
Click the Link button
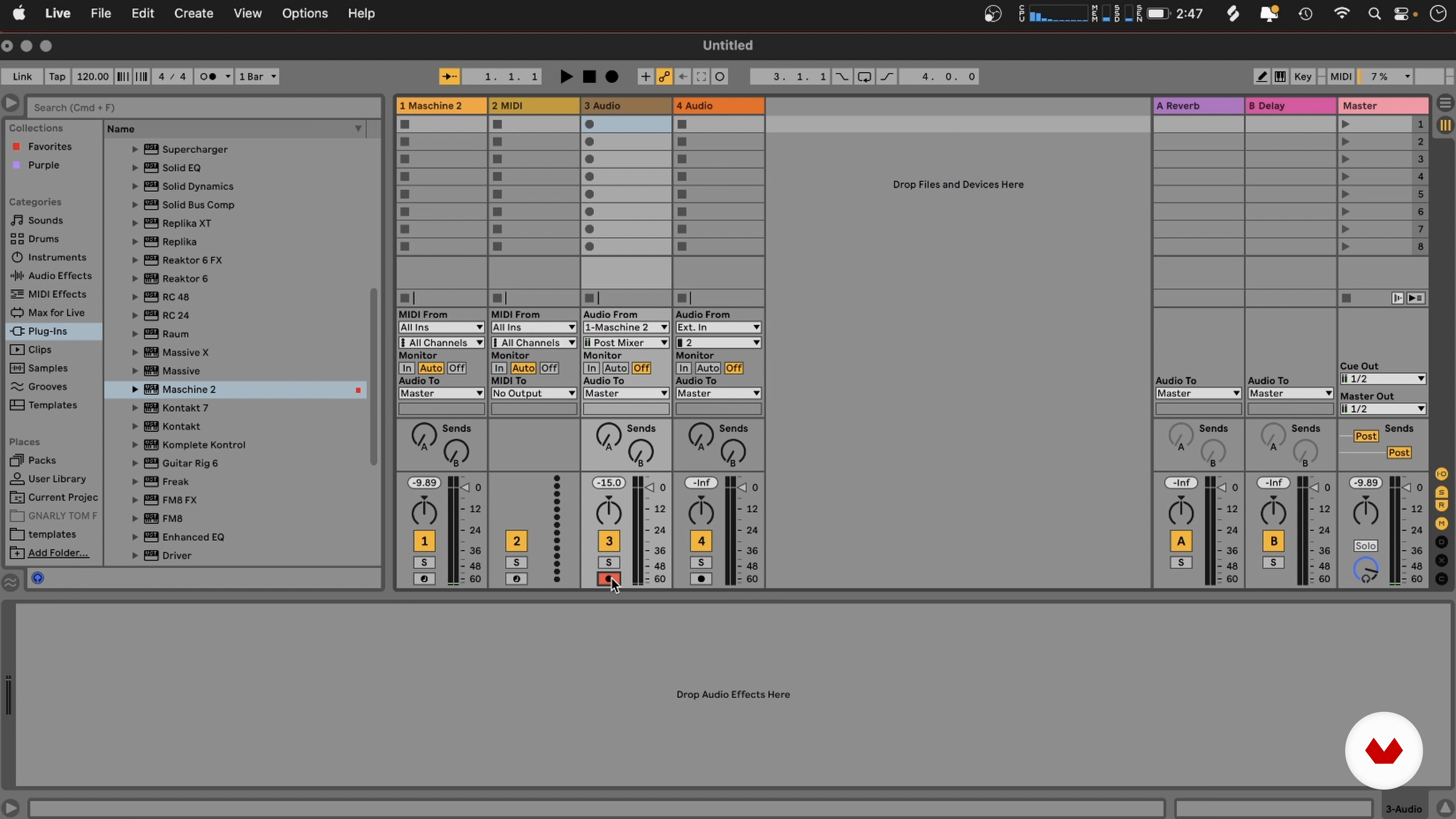pyautogui.click(x=22, y=76)
